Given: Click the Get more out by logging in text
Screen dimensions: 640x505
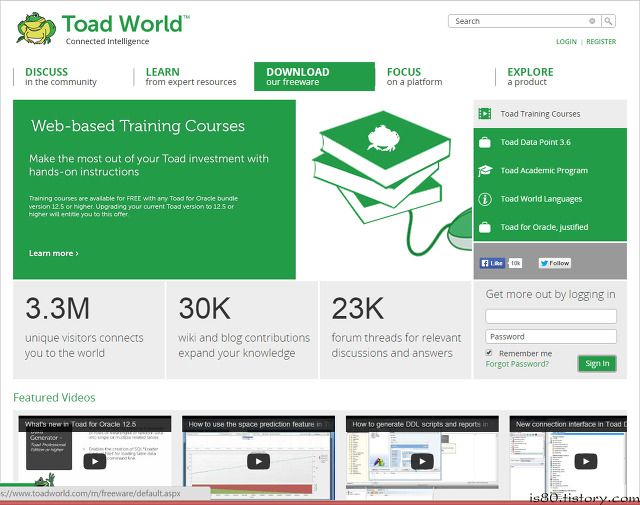Looking at the screenshot, I should point(550,294).
